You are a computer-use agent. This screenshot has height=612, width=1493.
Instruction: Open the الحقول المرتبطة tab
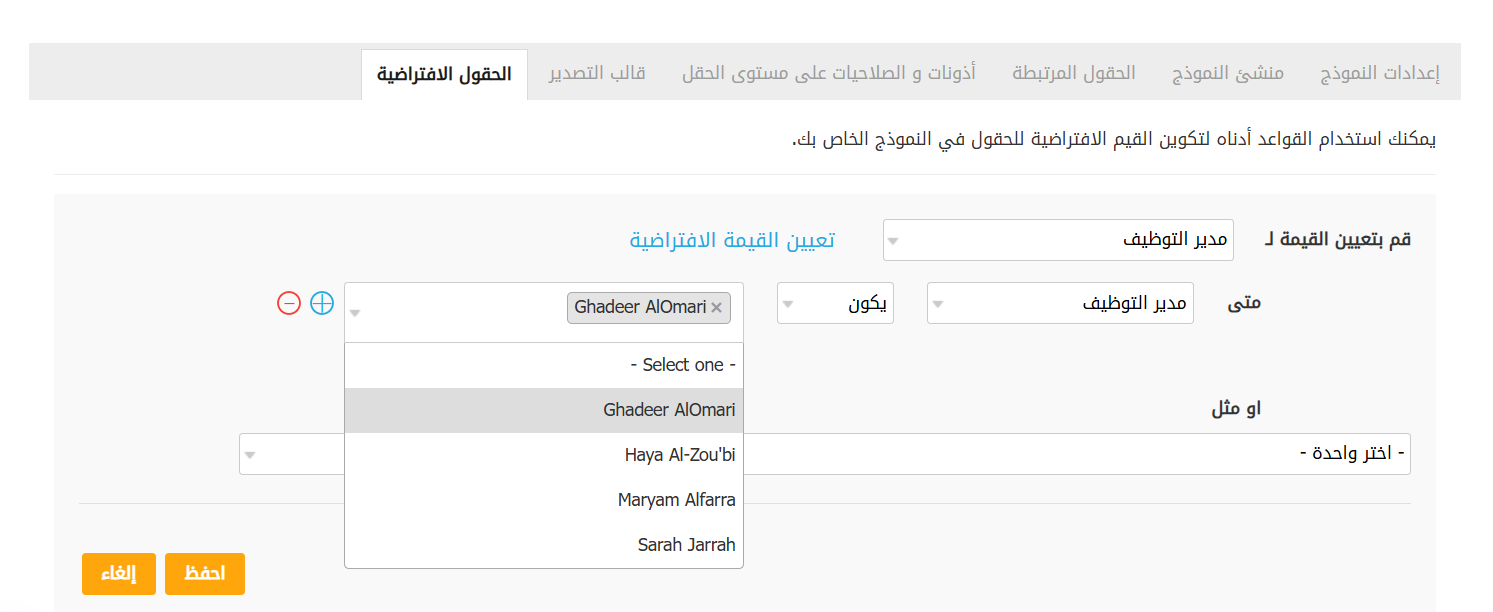[x=1074, y=73]
